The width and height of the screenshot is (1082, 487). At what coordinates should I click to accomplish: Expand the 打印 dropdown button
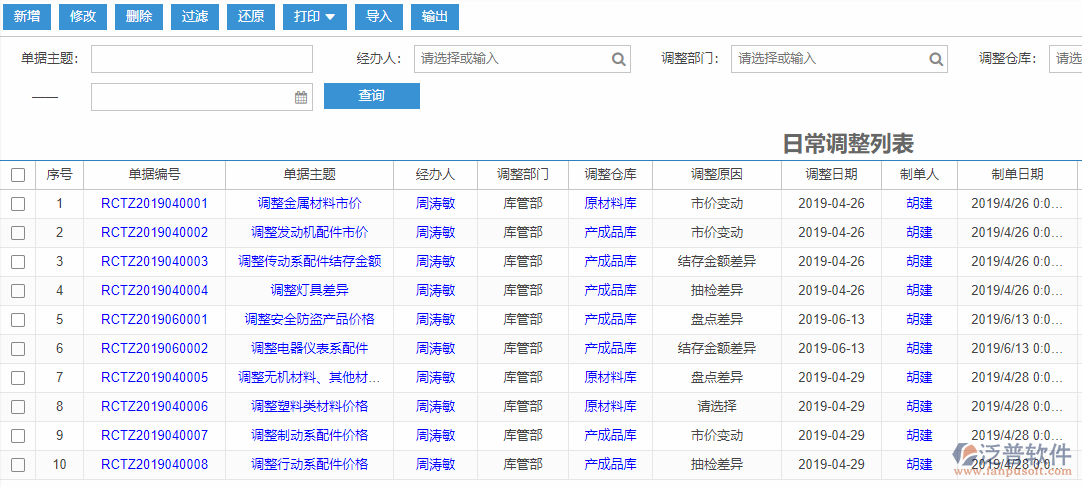314,17
